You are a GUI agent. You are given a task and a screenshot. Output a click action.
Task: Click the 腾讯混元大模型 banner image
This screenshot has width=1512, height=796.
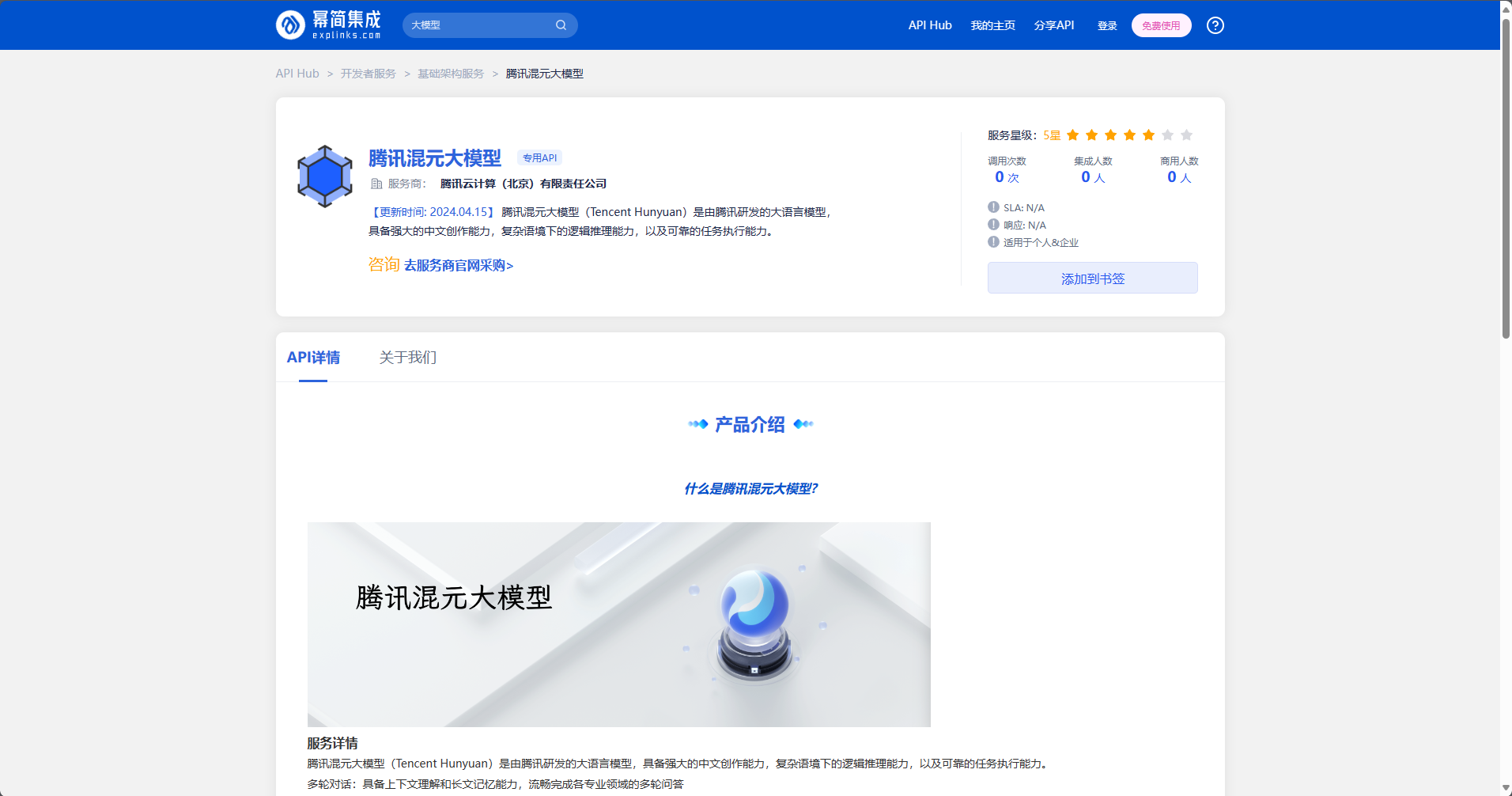(x=619, y=624)
